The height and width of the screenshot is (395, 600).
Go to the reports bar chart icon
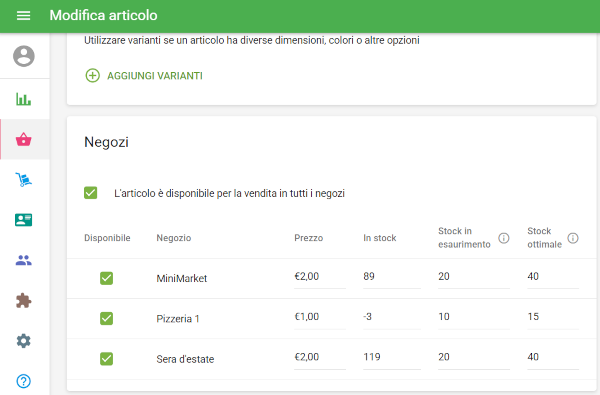[x=23, y=99]
